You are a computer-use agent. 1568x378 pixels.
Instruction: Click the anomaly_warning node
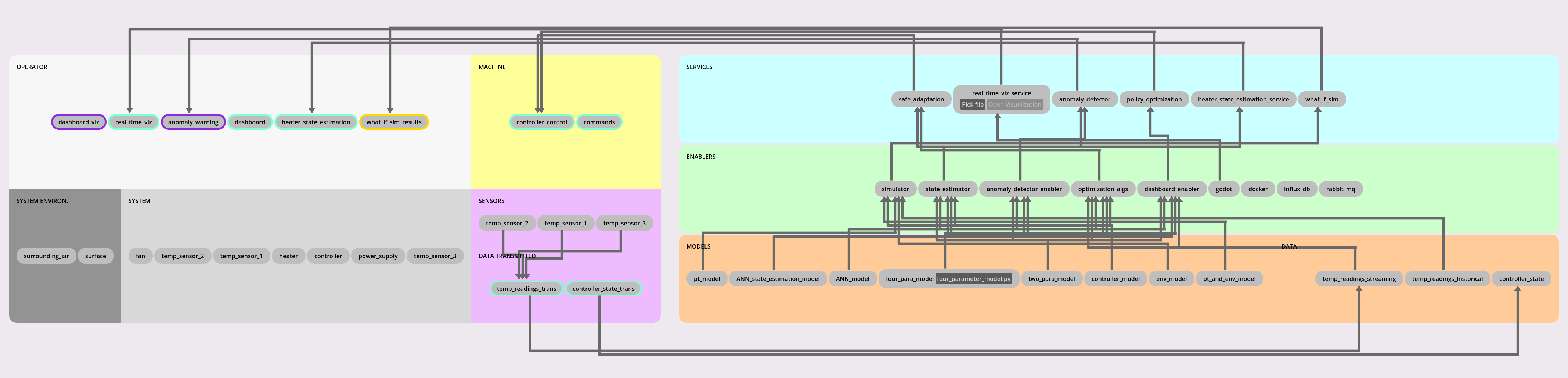tap(193, 122)
